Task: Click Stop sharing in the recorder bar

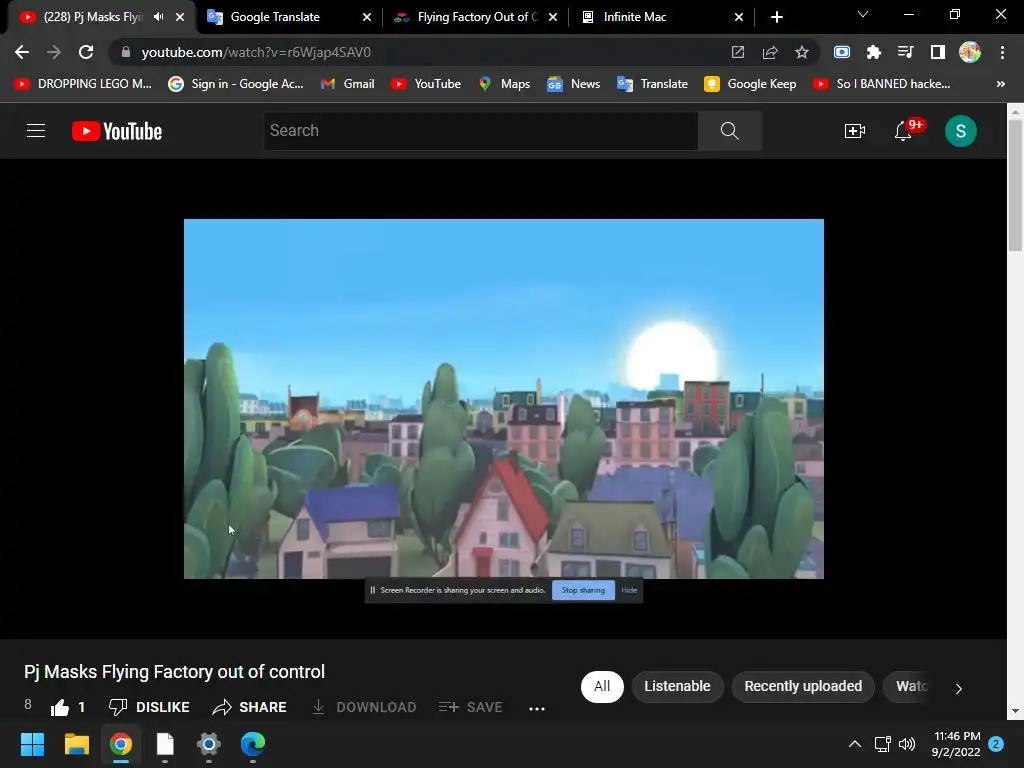Action: coord(583,590)
